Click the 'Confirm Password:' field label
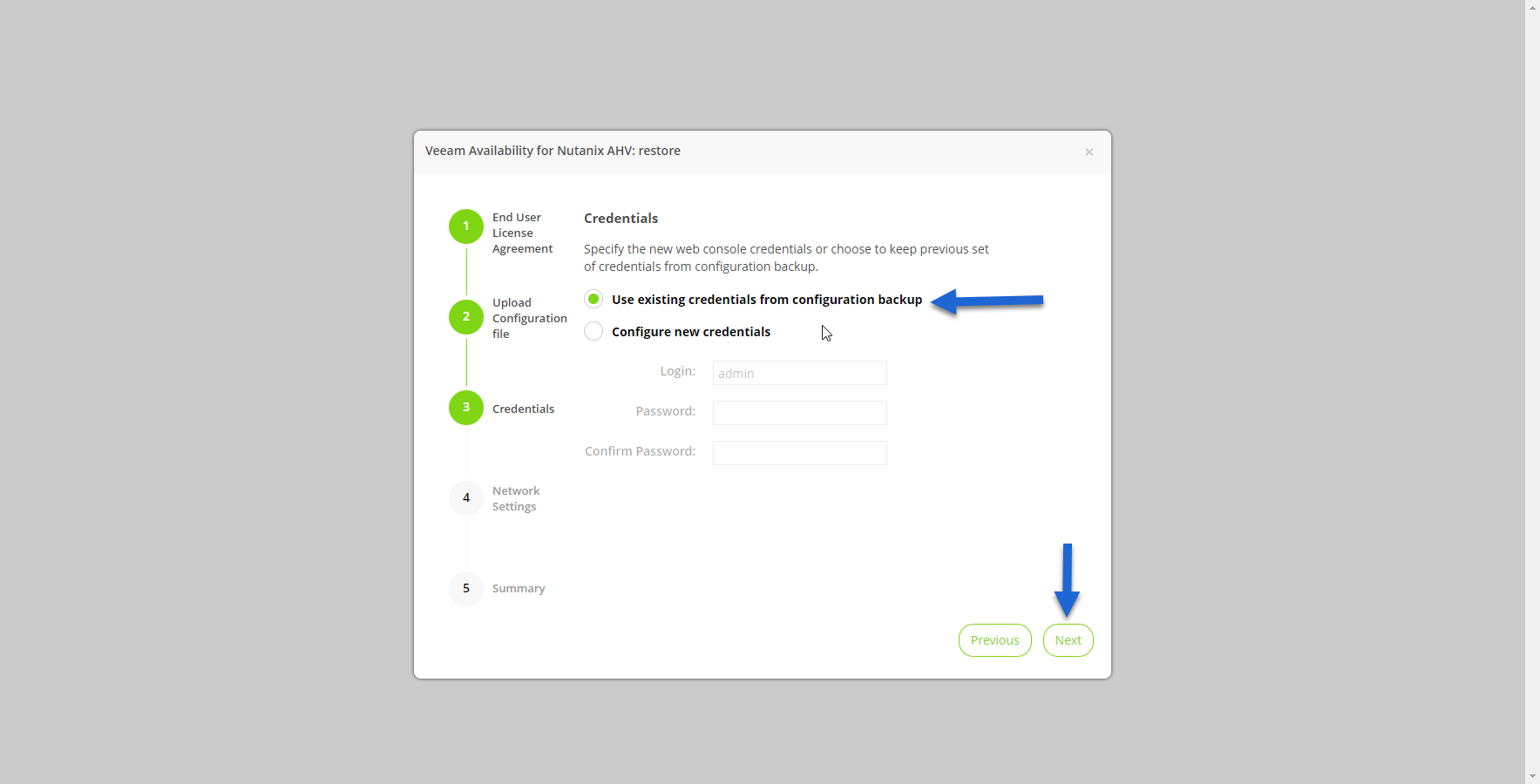 (x=640, y=451)
